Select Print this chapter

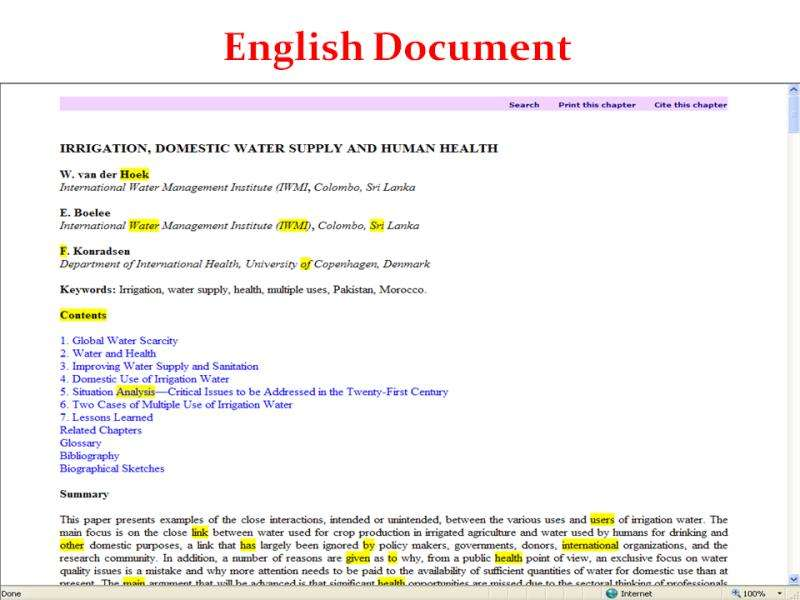[x=597, y=105]
